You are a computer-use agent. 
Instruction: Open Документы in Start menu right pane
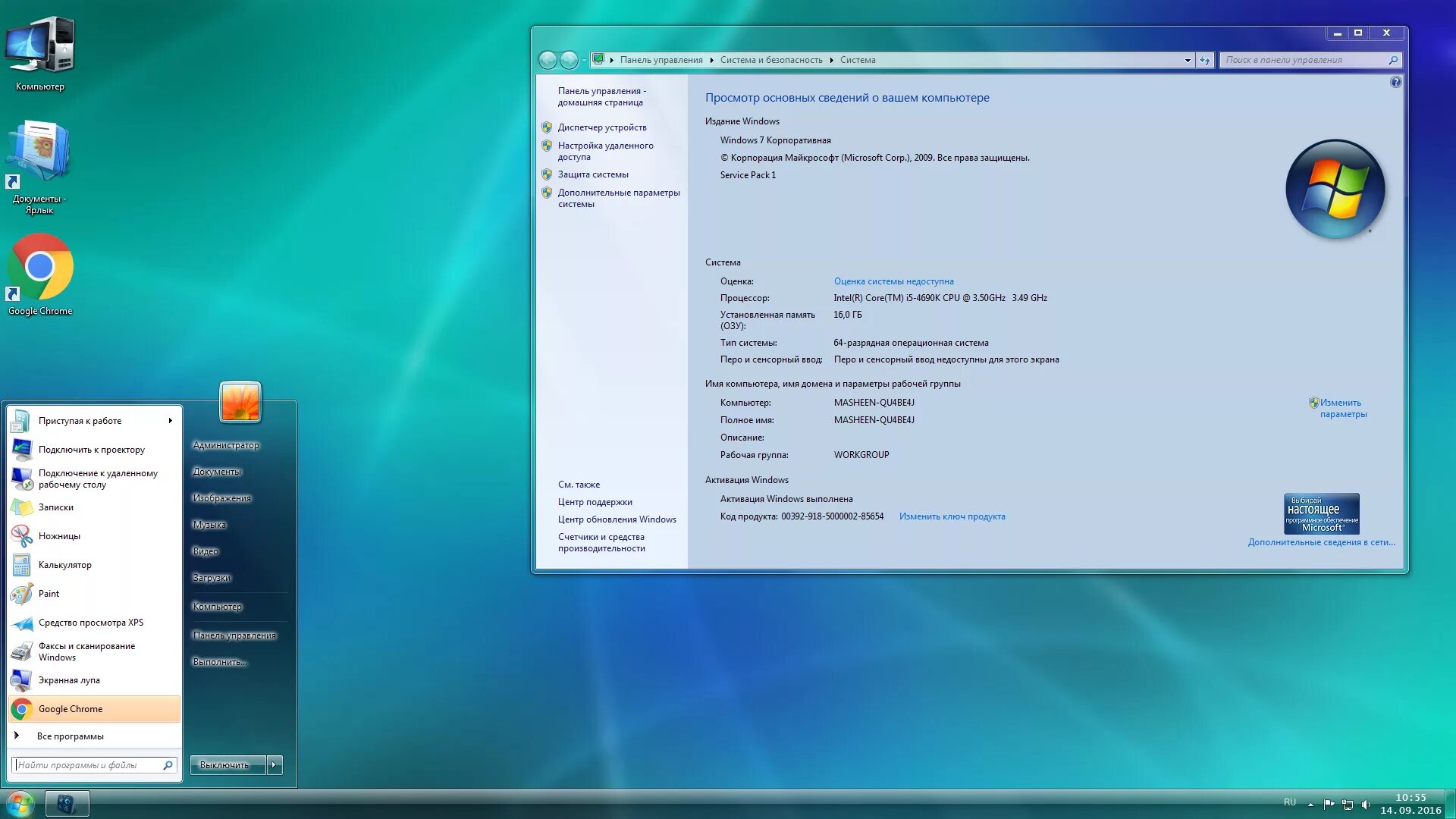[217, 472]
